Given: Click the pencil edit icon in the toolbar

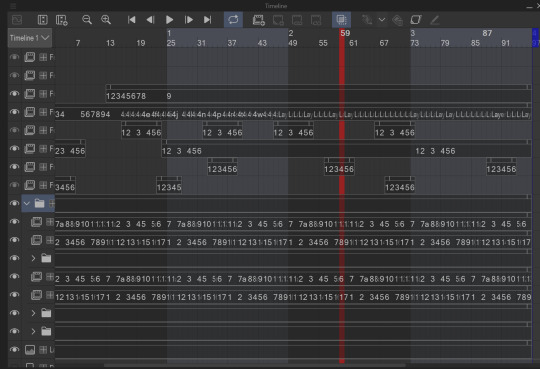Looking at the screenshot, I should coord(435,20).
